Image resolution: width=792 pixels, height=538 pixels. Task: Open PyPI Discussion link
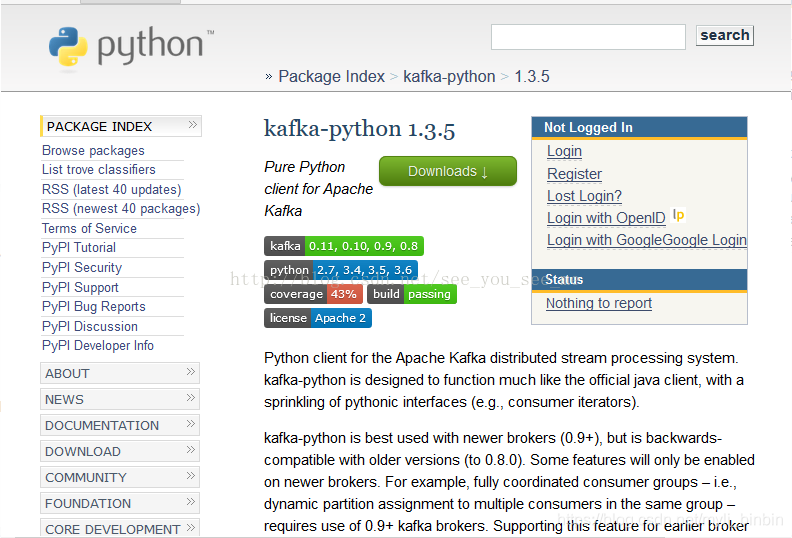point(90,326)
